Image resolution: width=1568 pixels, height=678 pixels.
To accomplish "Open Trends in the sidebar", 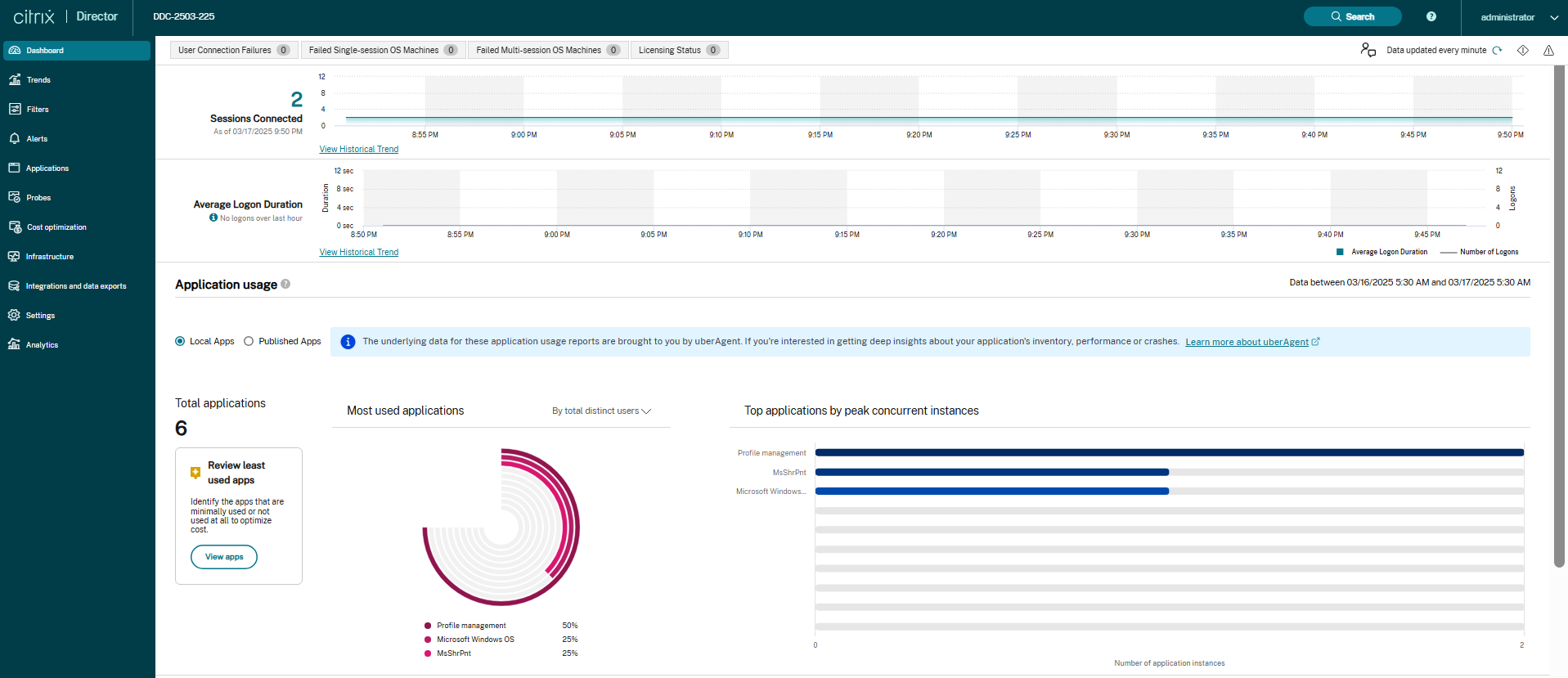I will coord(38,80).
